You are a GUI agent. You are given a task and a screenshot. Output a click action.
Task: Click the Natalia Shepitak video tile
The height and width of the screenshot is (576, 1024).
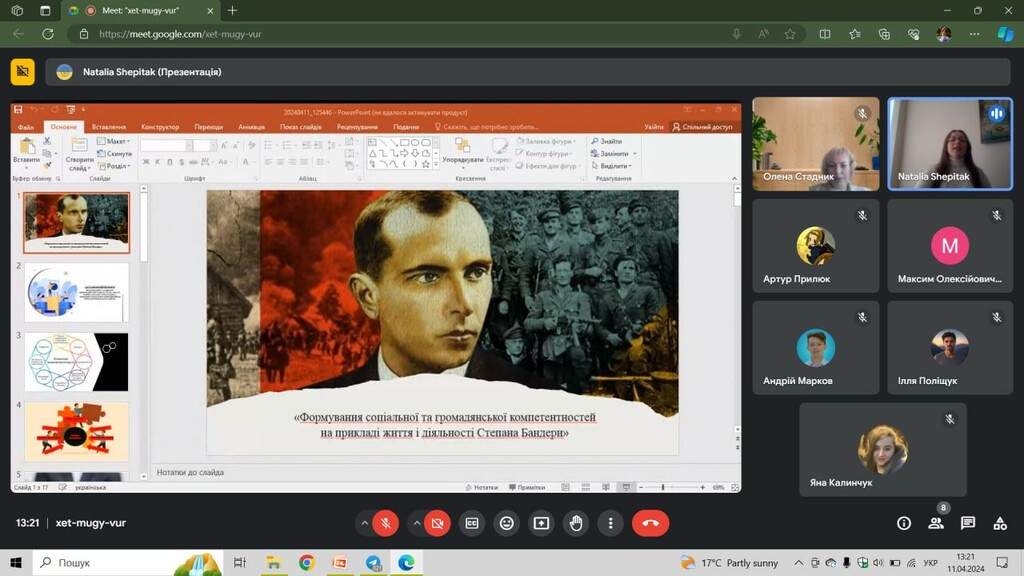(950, 143)
